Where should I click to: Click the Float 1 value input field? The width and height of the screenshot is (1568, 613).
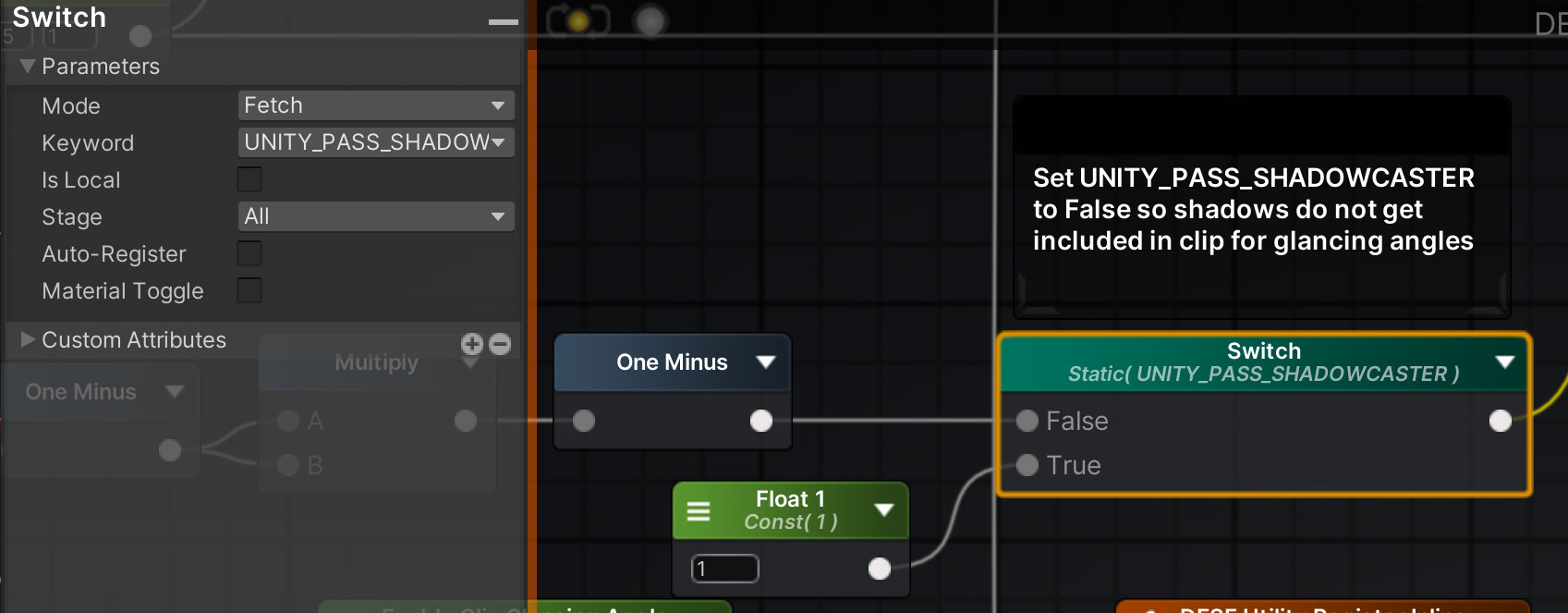[x=725, y=569]
